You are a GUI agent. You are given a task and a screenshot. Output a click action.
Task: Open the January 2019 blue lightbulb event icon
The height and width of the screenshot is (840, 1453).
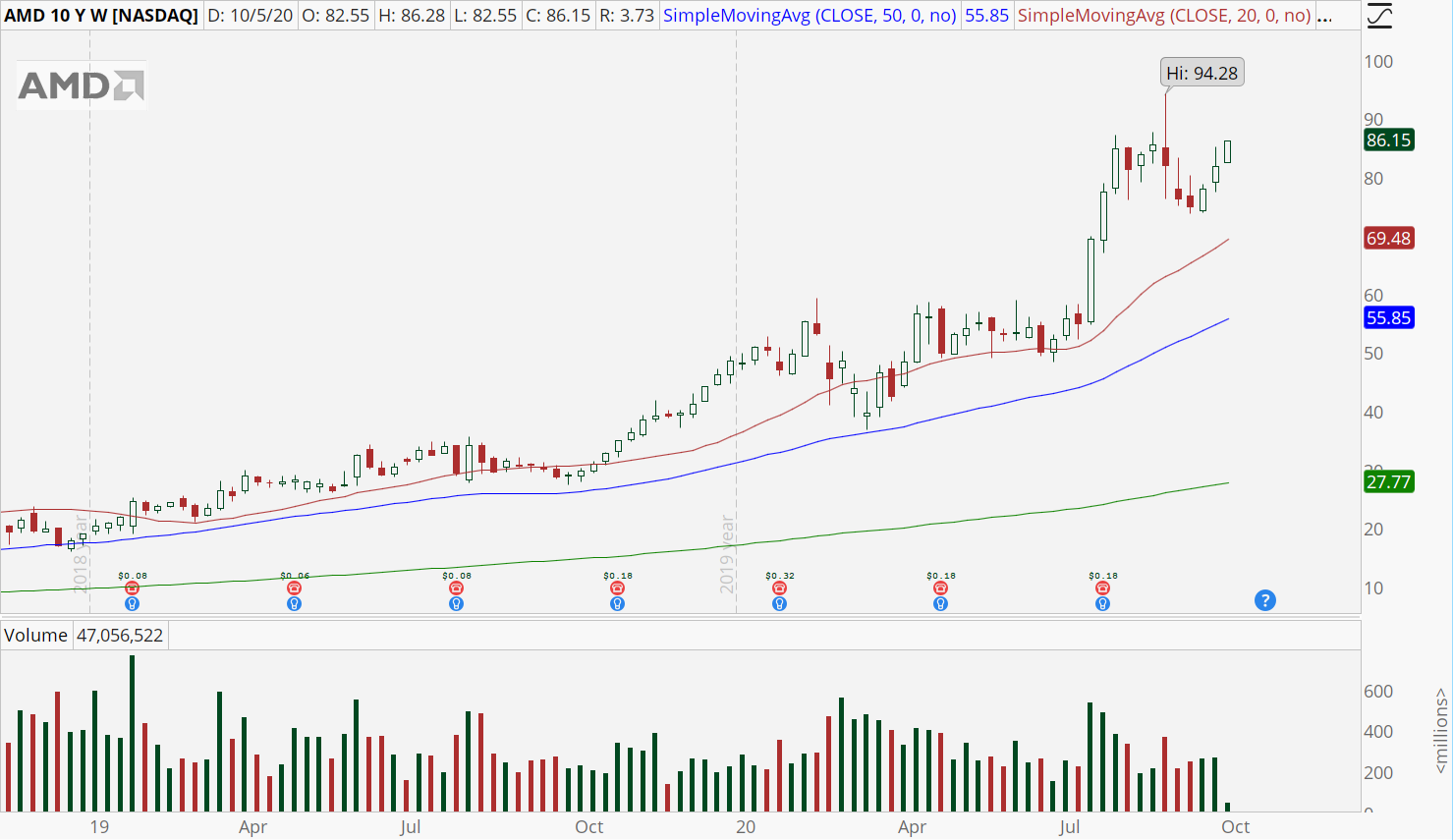pyautogui.click(x=132, y=603)
